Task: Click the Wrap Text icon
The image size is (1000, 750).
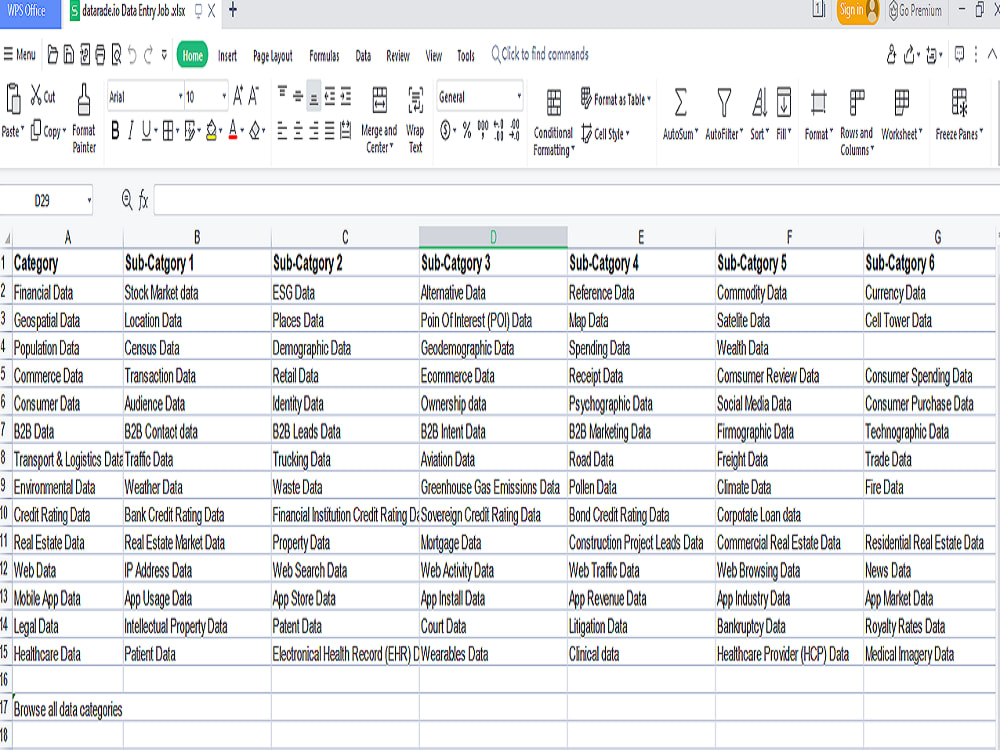Action: [x=415, y=100]
